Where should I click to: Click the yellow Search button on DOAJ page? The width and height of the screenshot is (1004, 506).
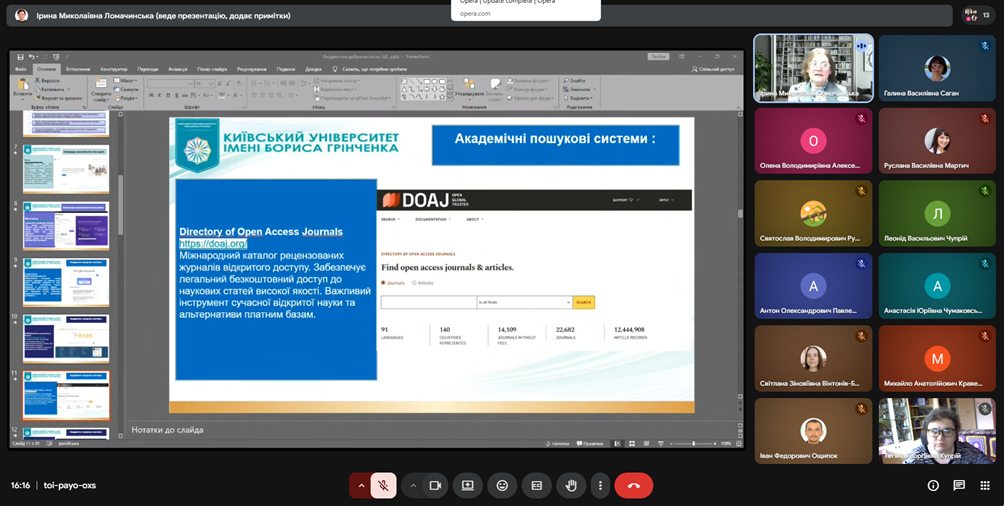583,301
